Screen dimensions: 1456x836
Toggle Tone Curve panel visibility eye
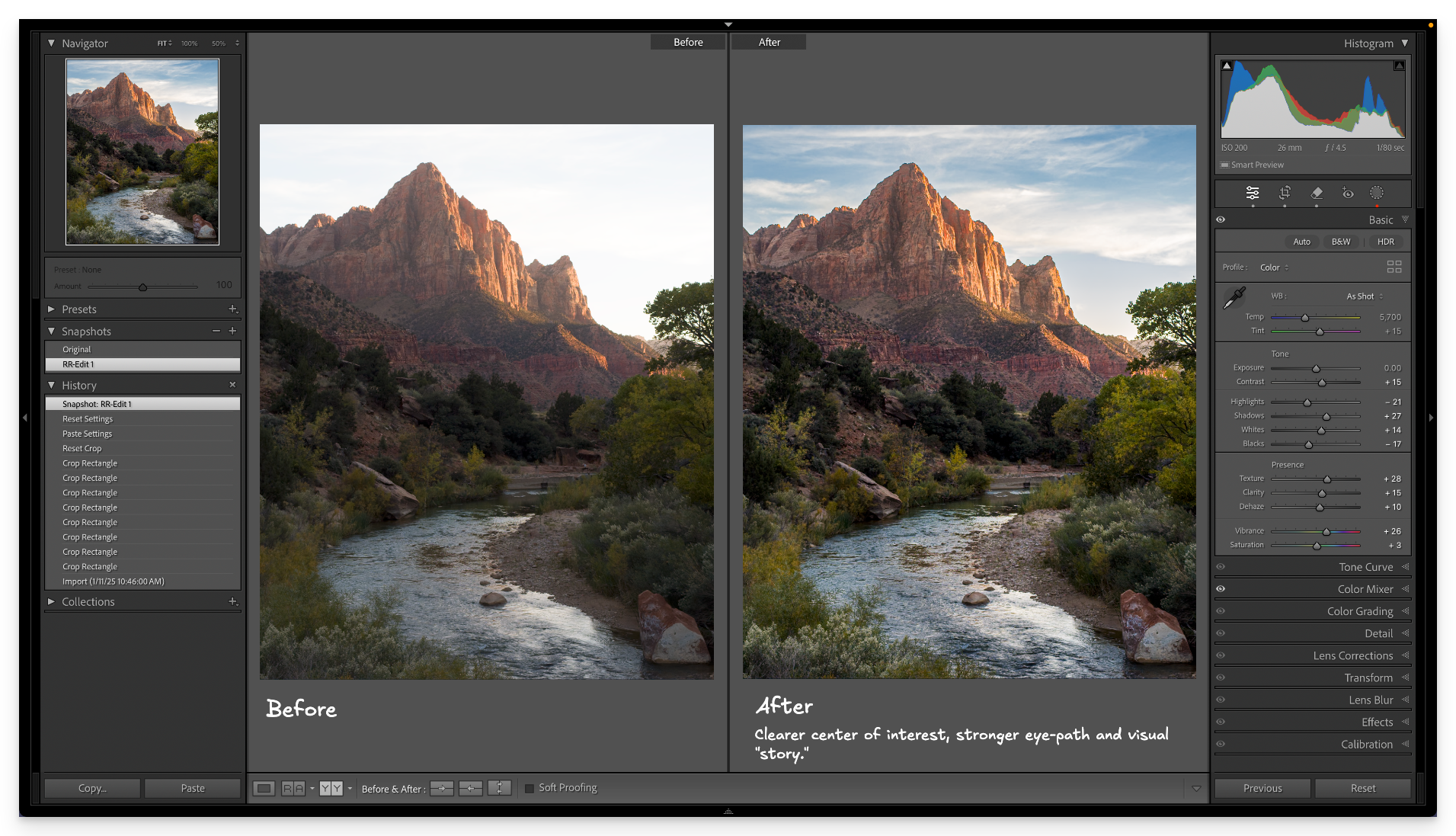click(x=1221, y=567)
